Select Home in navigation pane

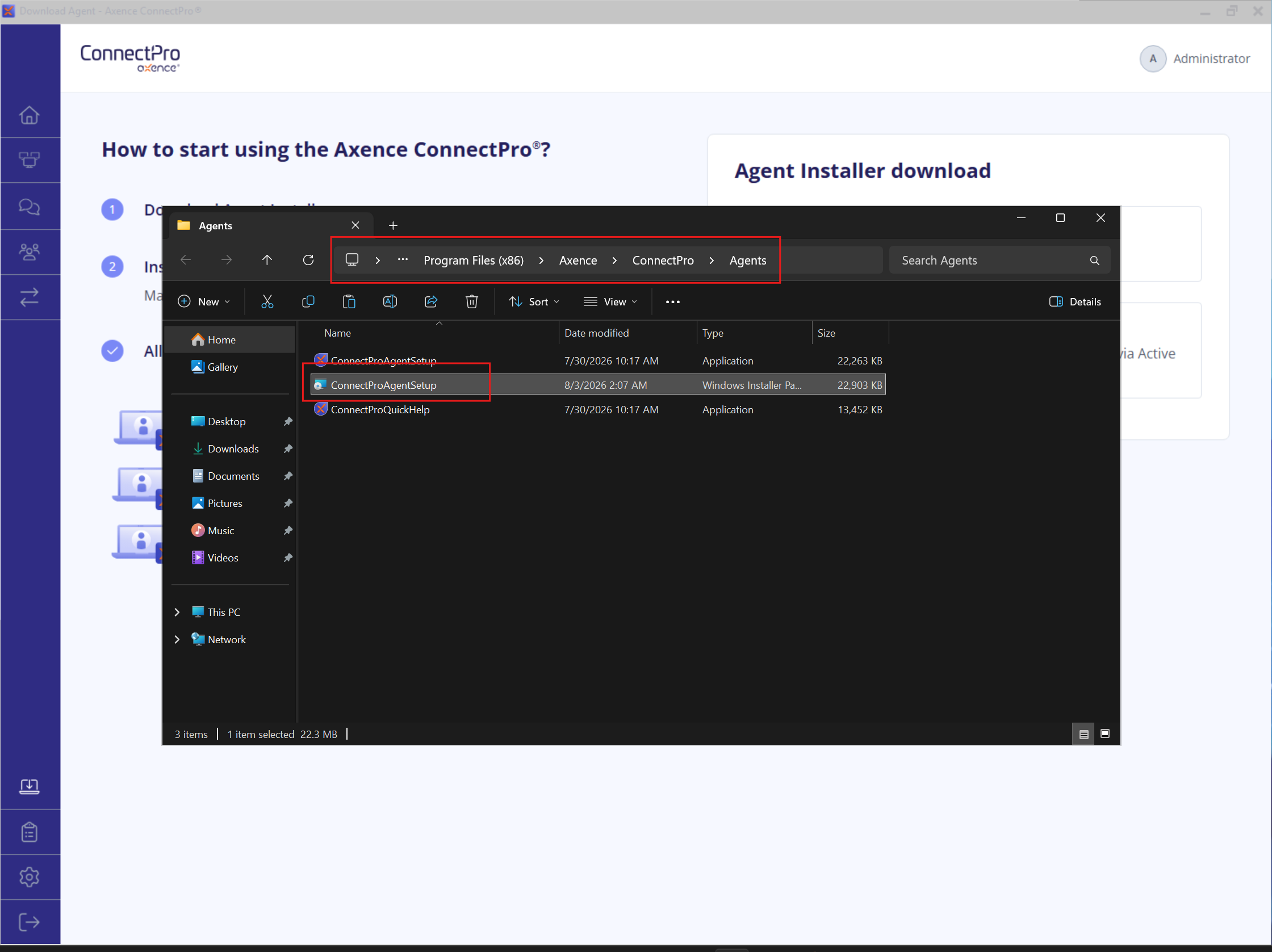pyautogui.click(x=230, y=339)
